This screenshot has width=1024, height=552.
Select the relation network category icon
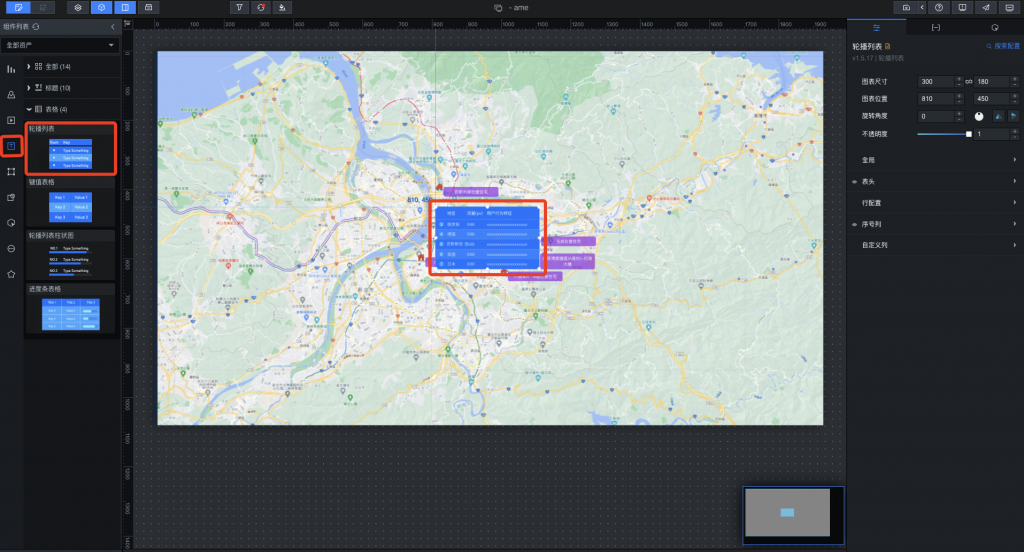[x=11, y=172]
